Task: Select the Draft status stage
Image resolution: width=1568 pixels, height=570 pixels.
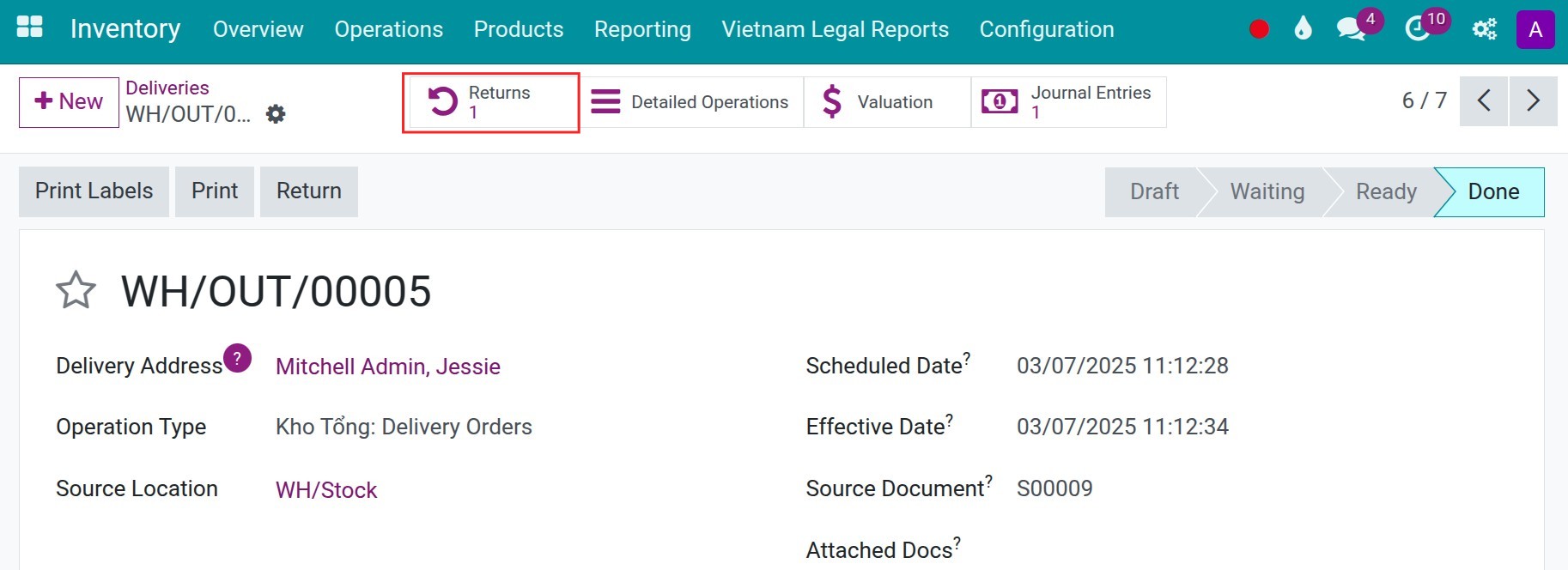Action: click(1154, 191)
